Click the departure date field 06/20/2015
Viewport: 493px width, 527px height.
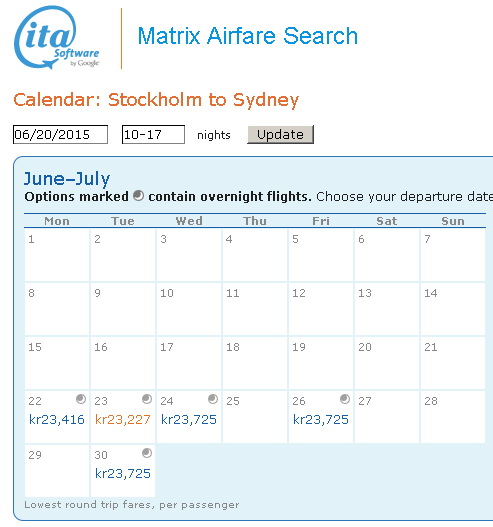(x=60, y=134)
